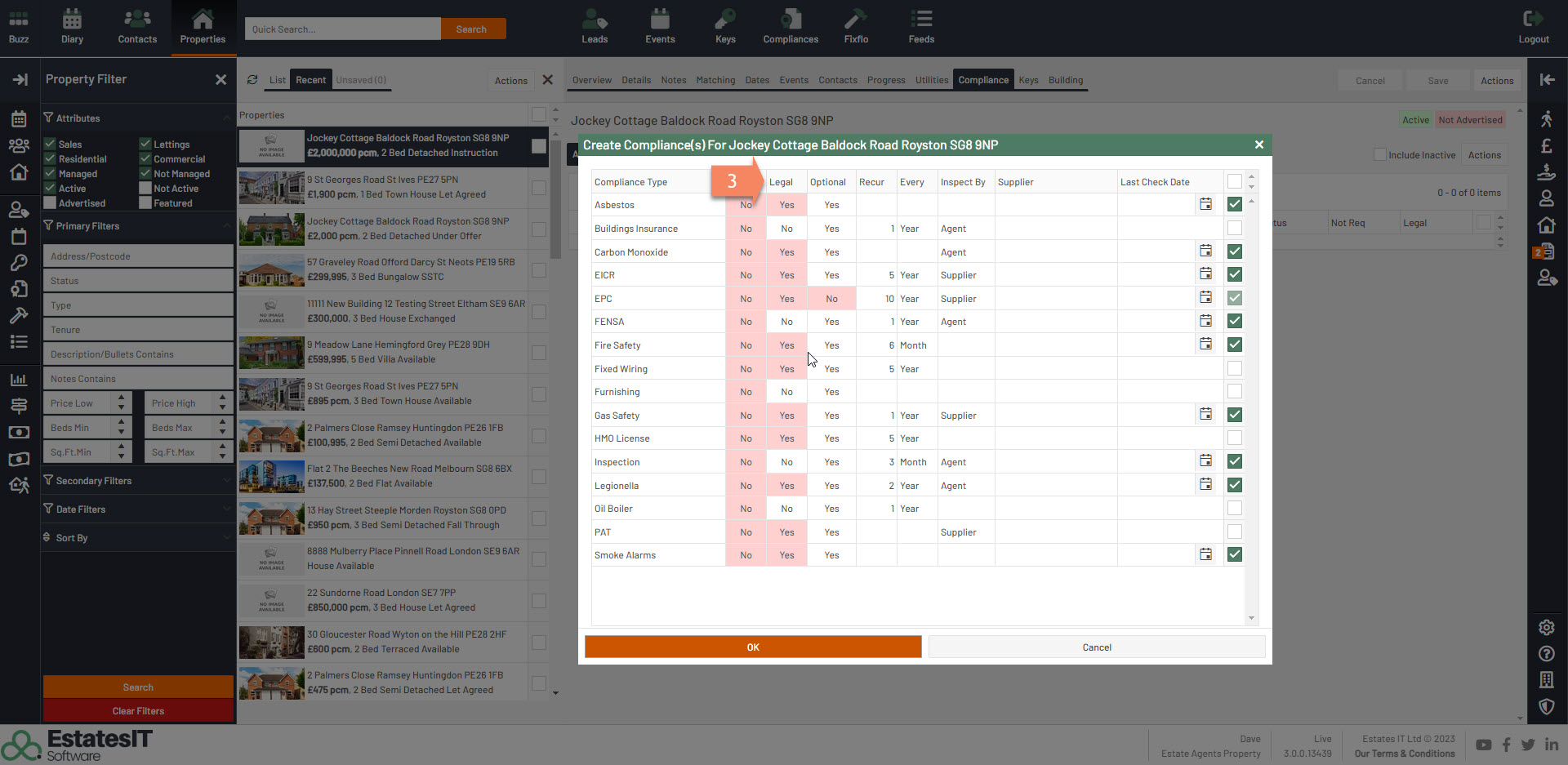The width and height of the screenshot is (1568, 765).
Task: Refresh the properties list
Action: 252,80
